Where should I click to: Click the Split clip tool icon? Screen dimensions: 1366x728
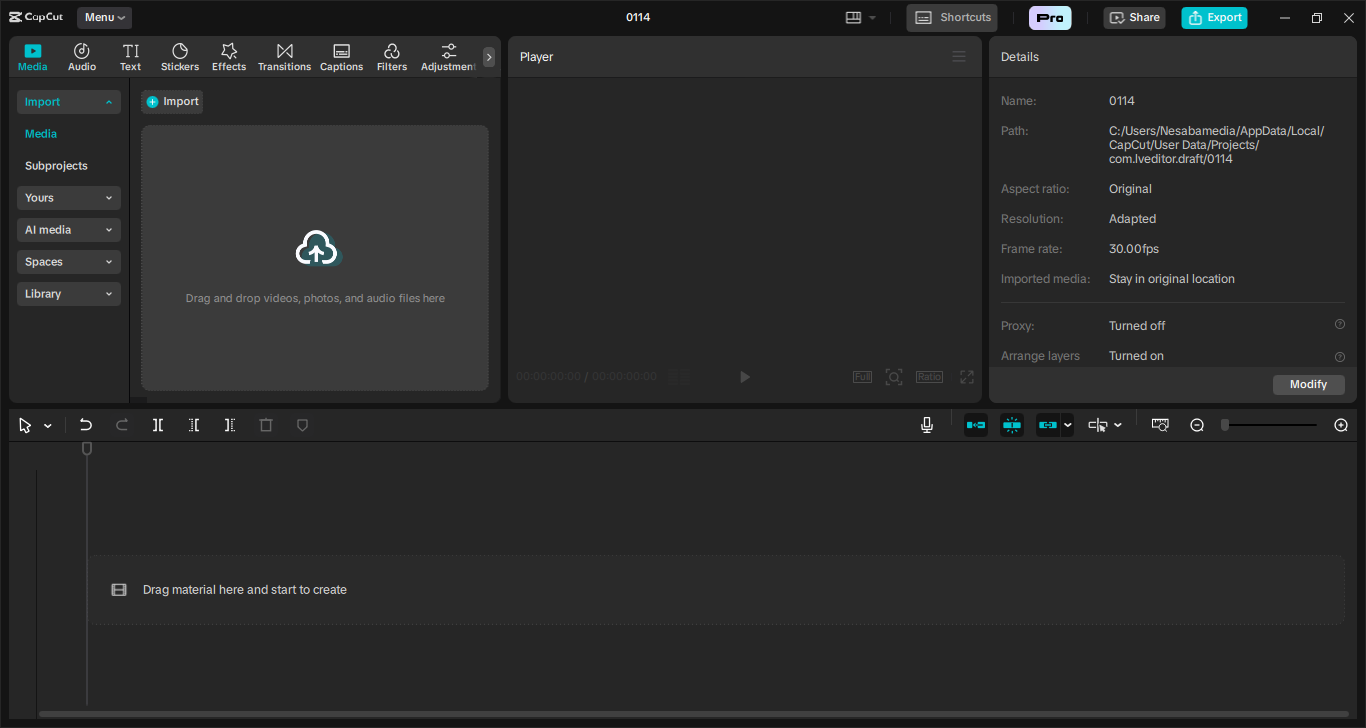pos(158,425)
